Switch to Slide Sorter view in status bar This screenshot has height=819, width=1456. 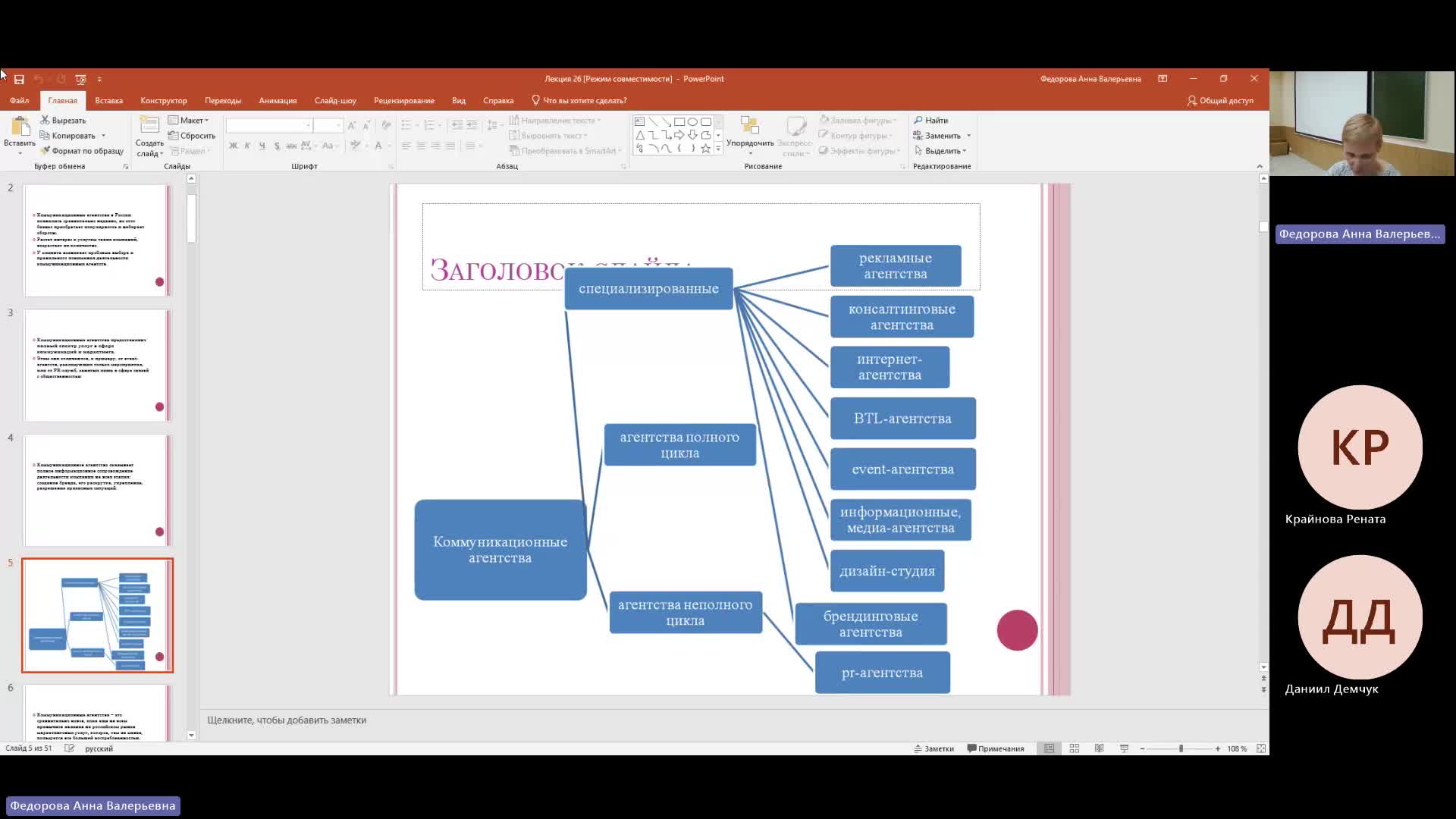click(x=1074, y=748)
